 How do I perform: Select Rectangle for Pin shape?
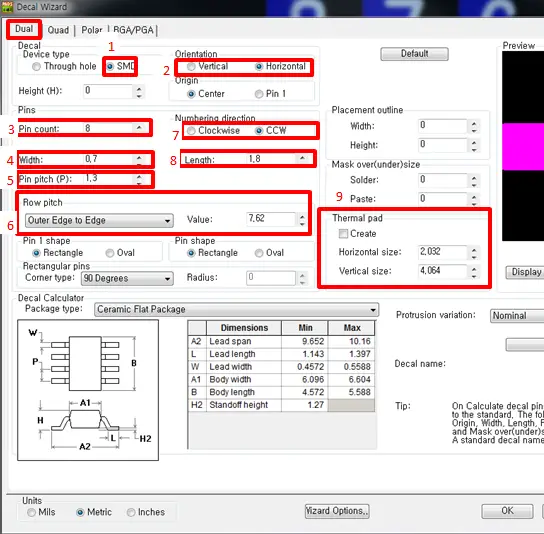(x=212, y=253)
